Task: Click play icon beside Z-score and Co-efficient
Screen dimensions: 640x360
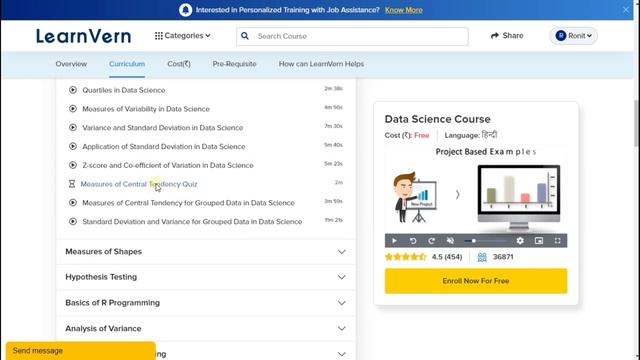Action: (73, 165)
